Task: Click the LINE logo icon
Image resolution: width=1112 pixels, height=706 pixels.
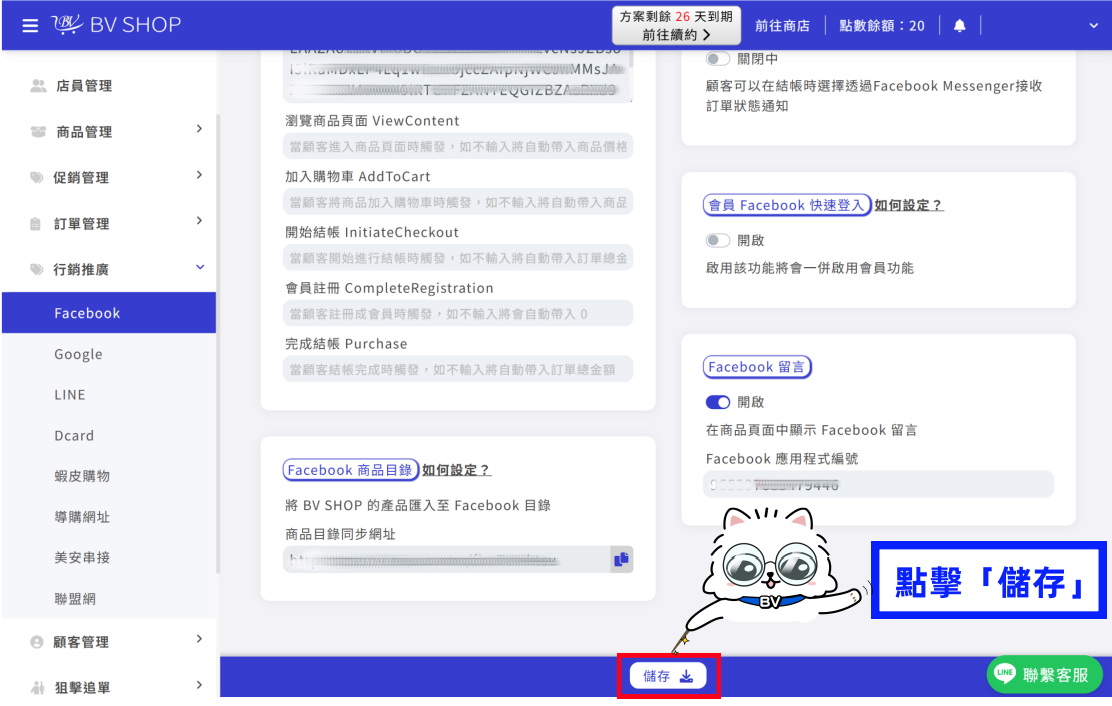Action: pyautogui.click(x=1005, y=673)
